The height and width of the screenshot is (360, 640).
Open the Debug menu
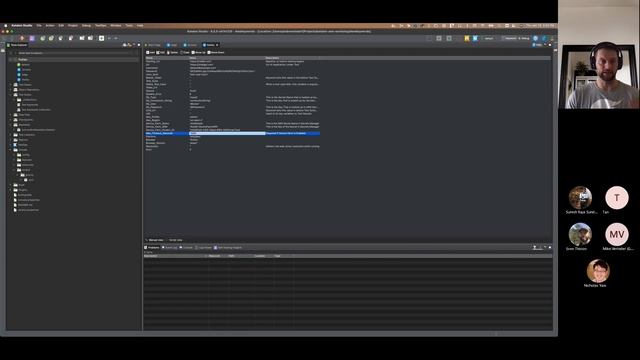pyautogui.click(x=86, y=25)
